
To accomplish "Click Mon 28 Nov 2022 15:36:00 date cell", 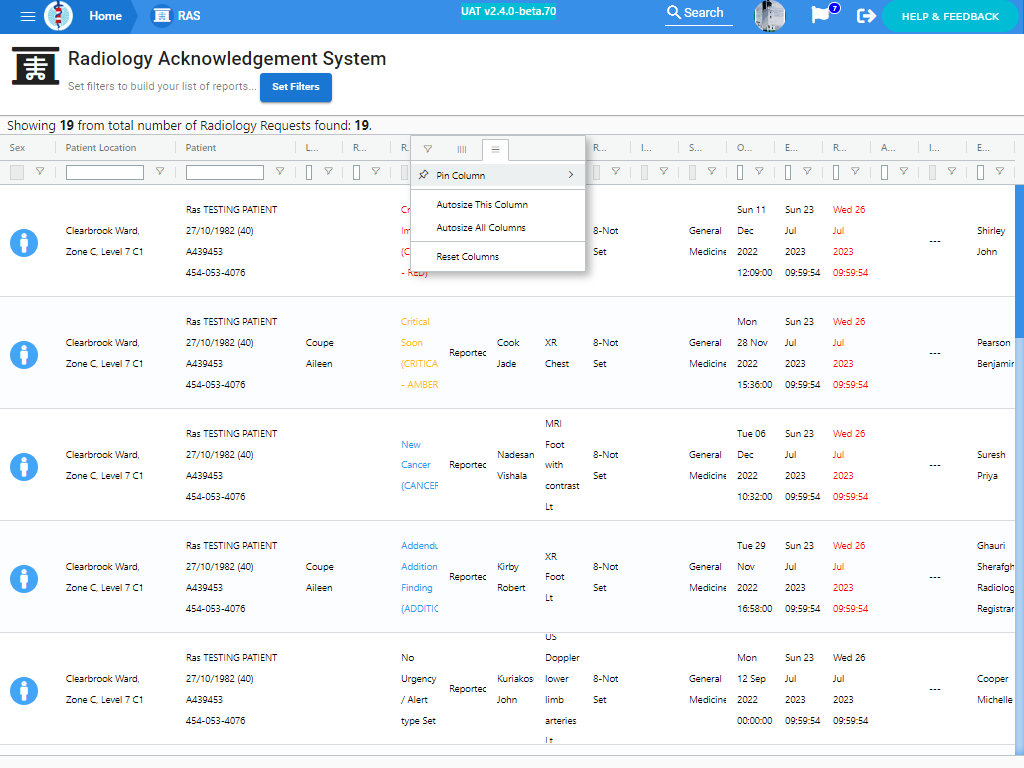I will coord(754,353).
